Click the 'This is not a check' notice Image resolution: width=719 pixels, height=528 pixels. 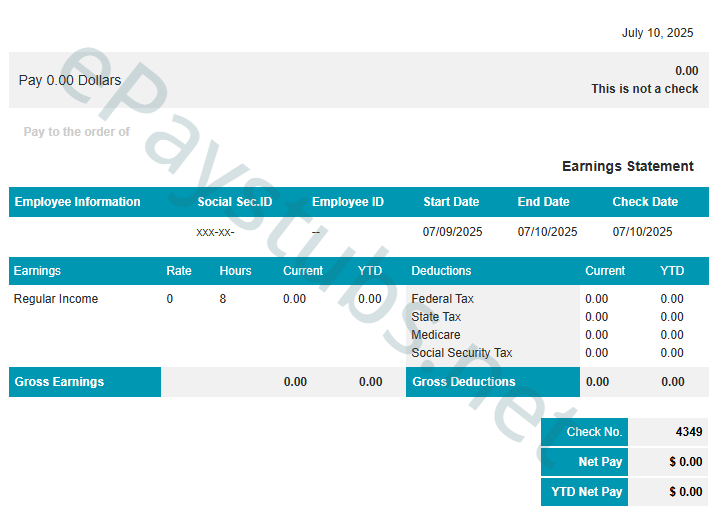point(644,89)
